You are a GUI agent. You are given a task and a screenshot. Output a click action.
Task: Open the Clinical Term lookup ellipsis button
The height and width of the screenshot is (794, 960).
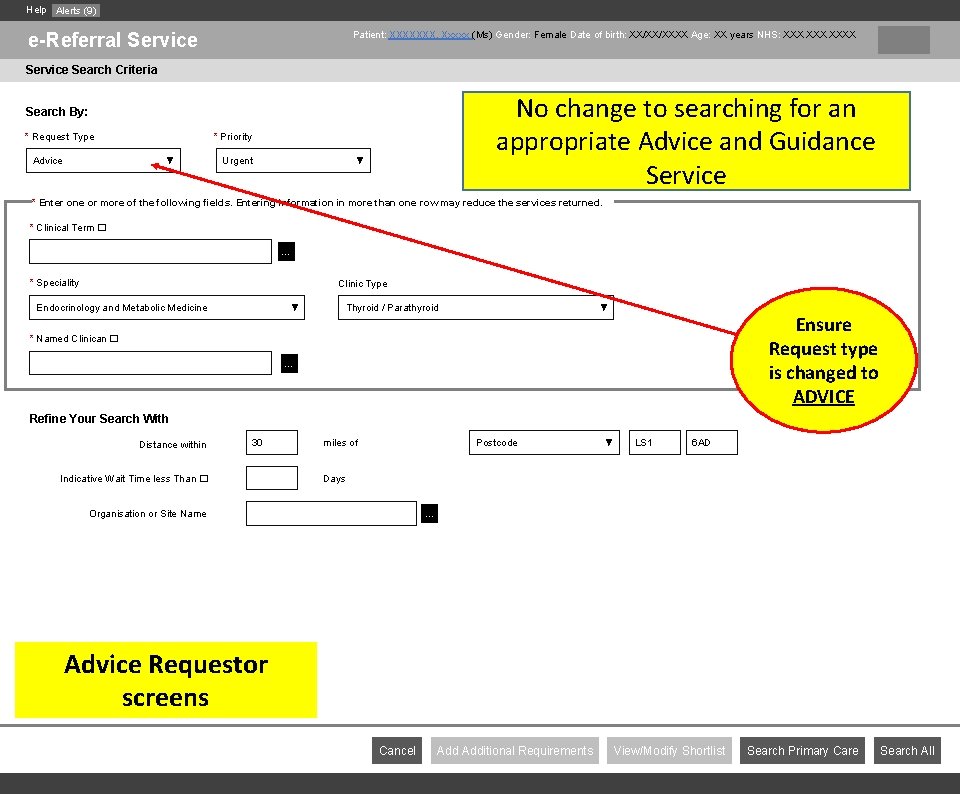click(286, 252)
